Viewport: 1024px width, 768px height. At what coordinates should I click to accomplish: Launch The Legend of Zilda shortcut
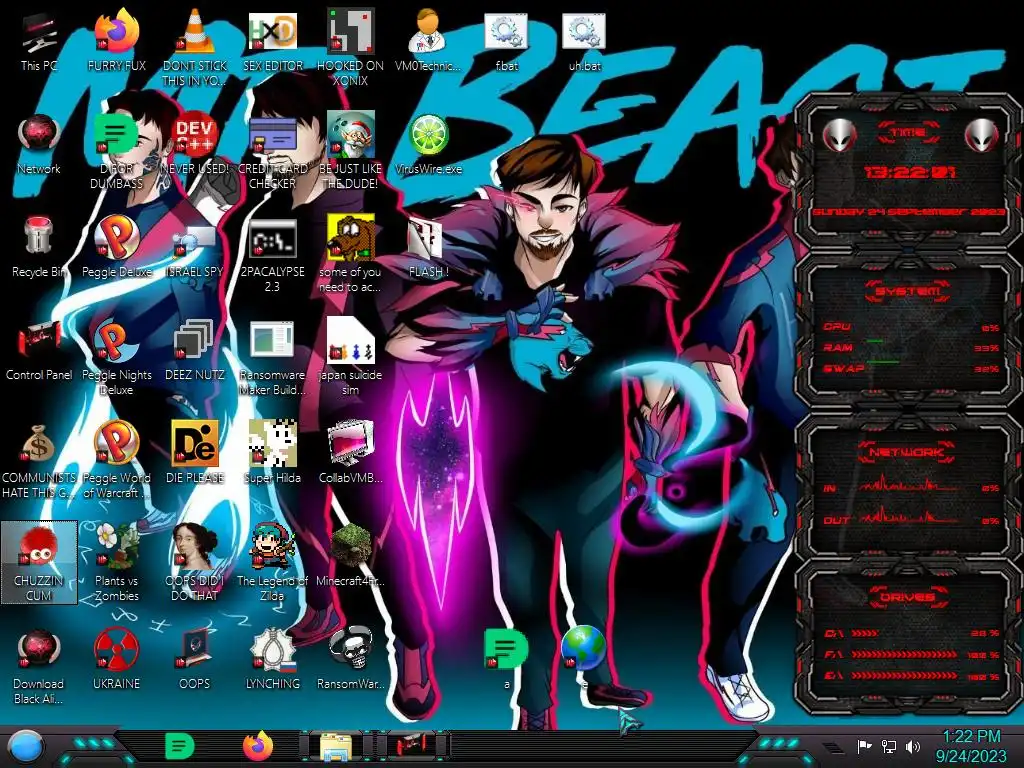point(272,546)
